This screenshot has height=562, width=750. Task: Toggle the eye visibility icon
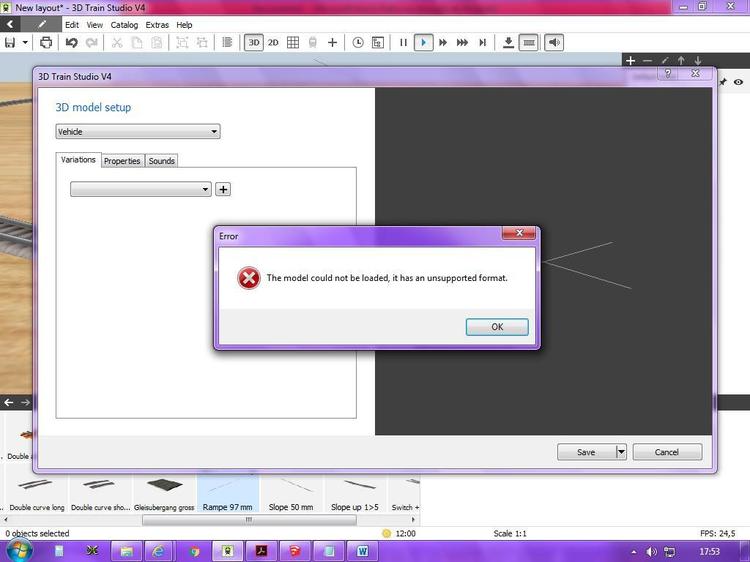739,82
